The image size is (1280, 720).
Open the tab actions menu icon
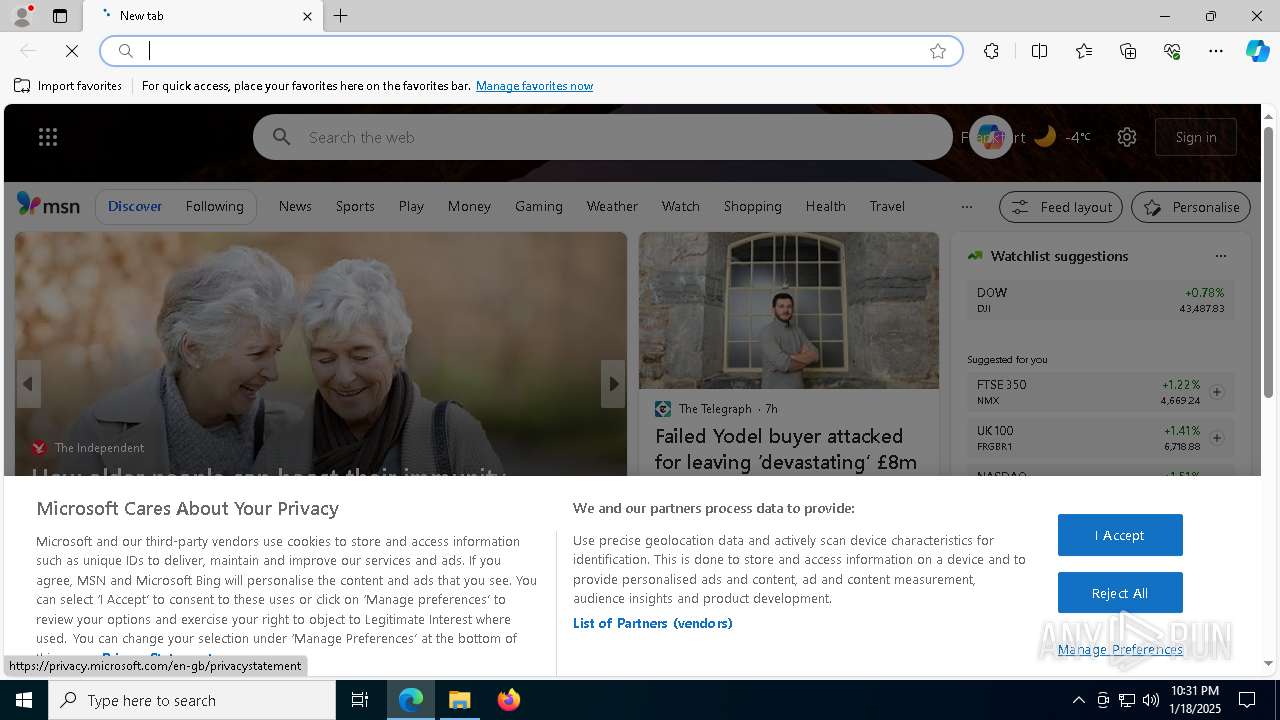pos(60,16)
